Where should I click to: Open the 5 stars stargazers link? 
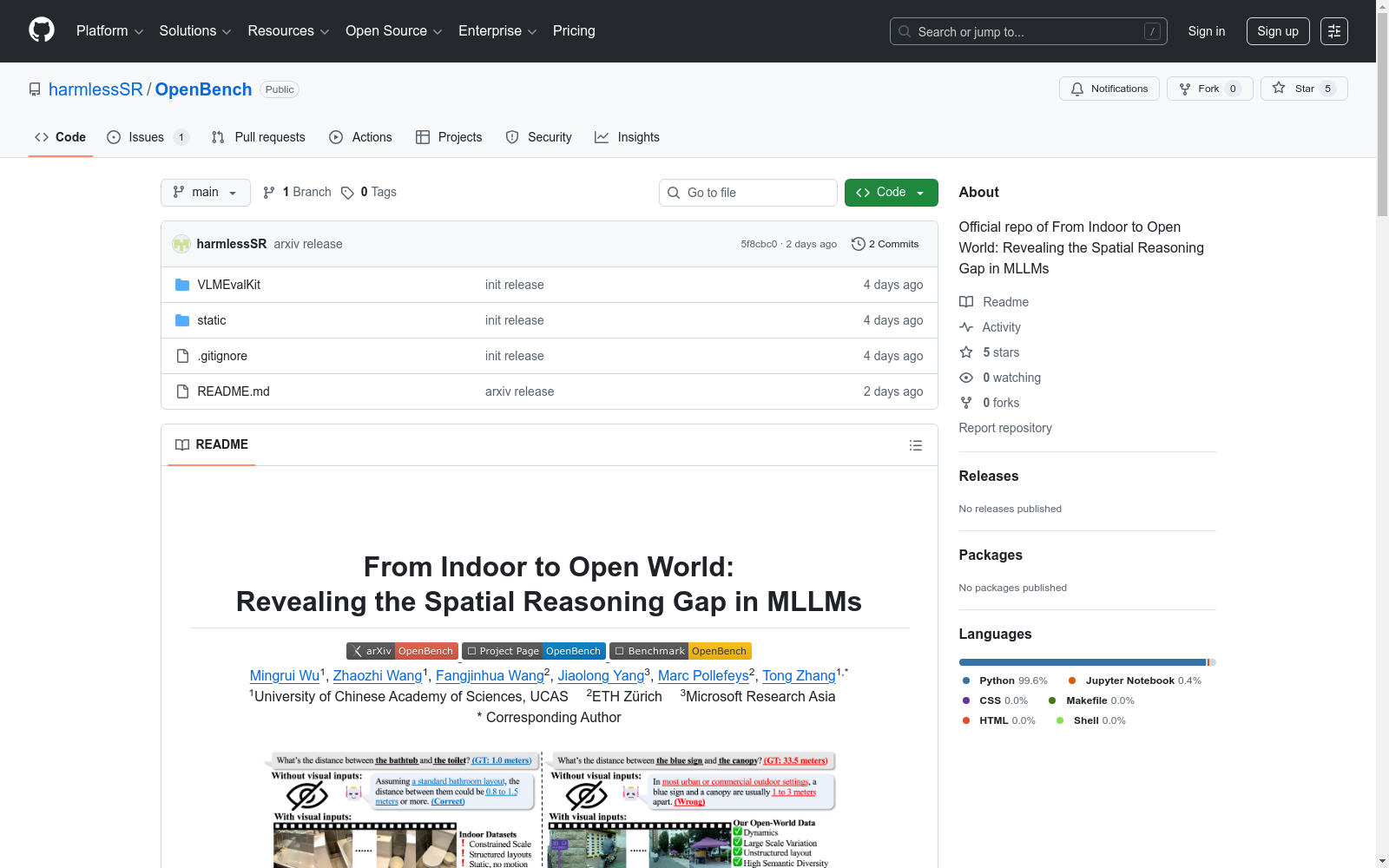tap(1001, 352)
